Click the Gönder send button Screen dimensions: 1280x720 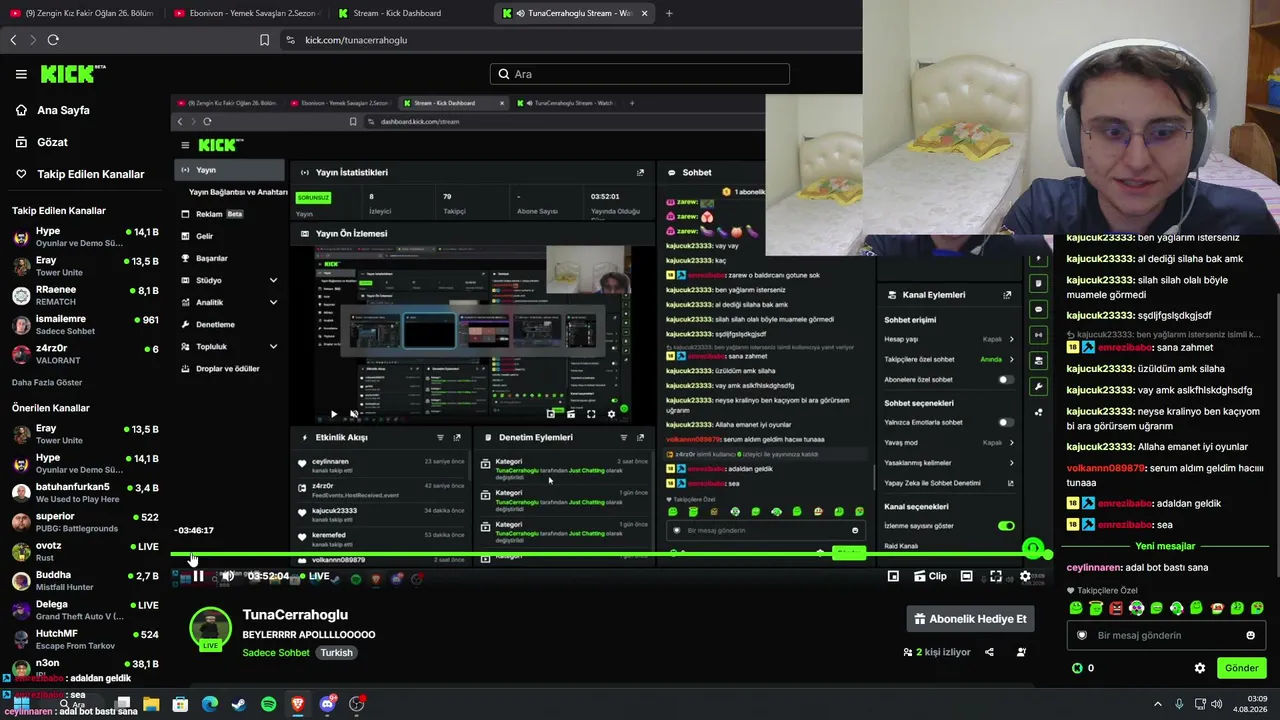point(1241,668)
